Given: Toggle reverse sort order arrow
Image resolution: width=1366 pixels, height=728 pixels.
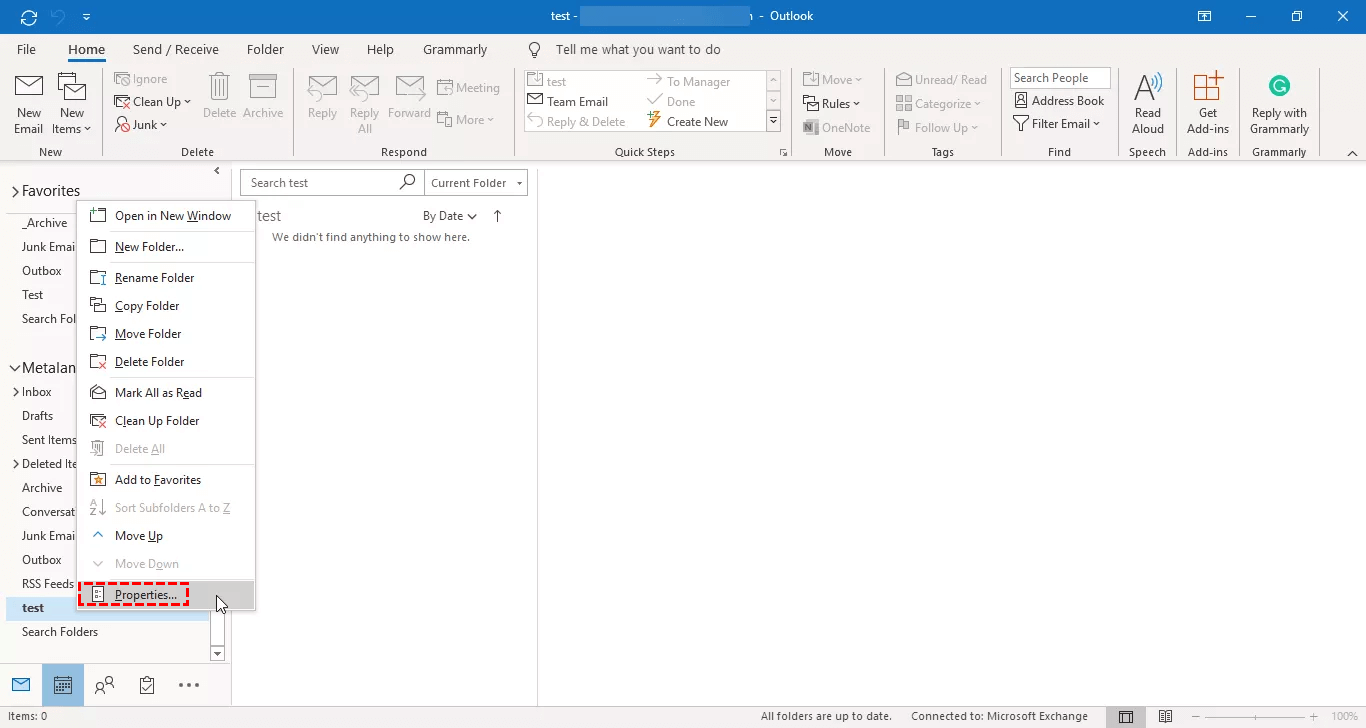Looking at the screenshot, I should pos(498,216).
